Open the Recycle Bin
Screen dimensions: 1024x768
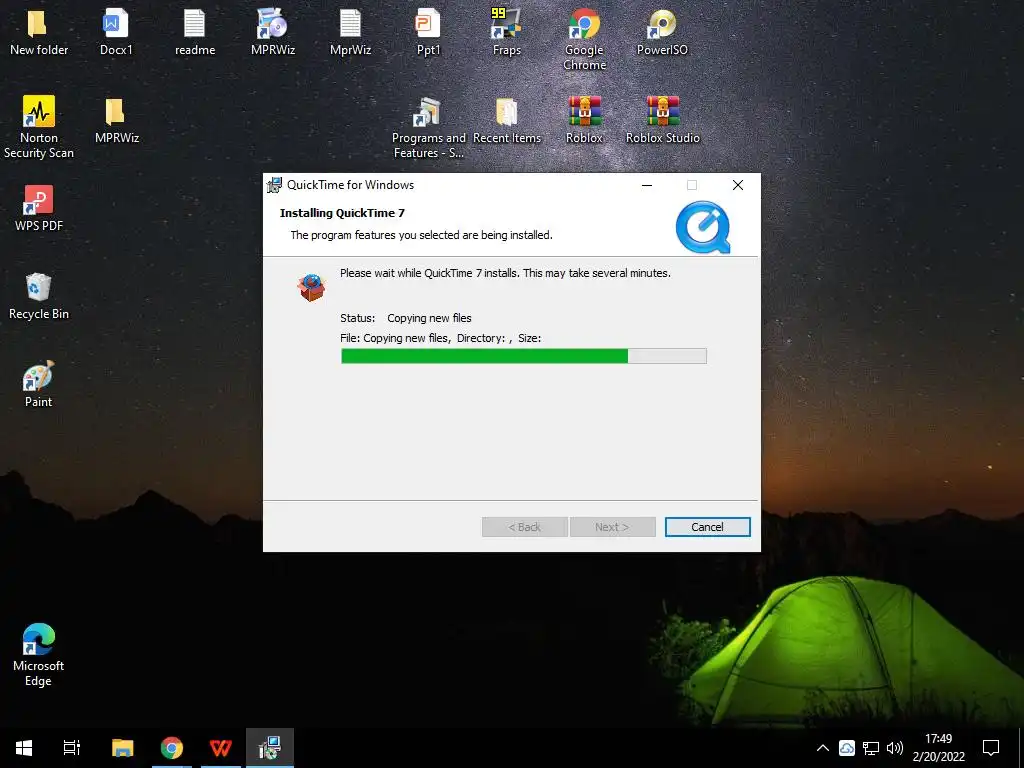(x=39, y=288)
